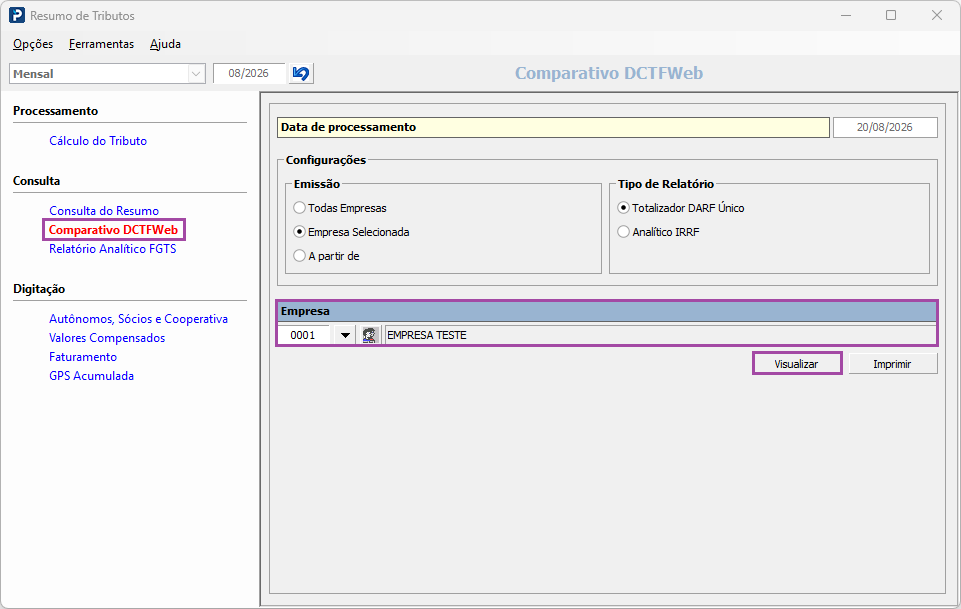Select Comparativo DCTFWeb in sidebar

click(113, 230)
